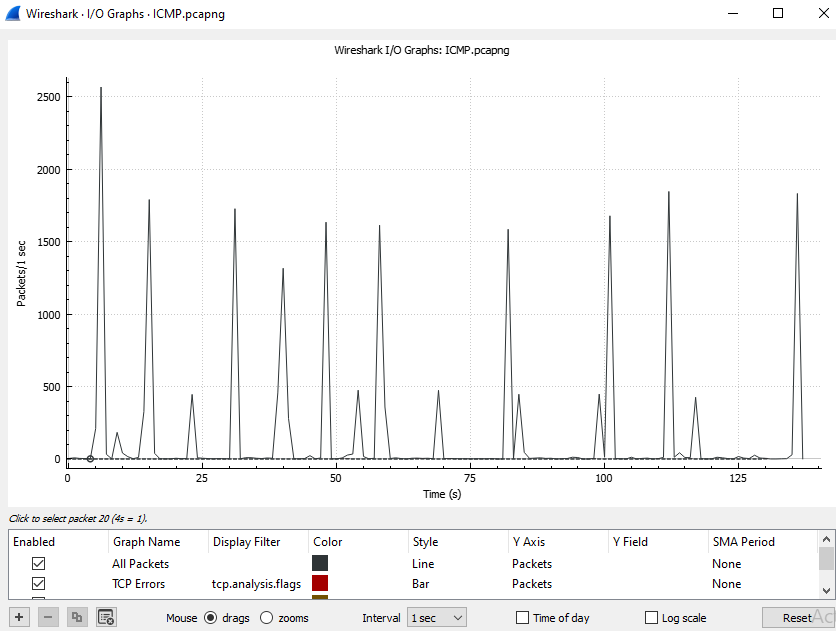
Task: Clear all graphs icon button
Action: [x=106, y=617]
